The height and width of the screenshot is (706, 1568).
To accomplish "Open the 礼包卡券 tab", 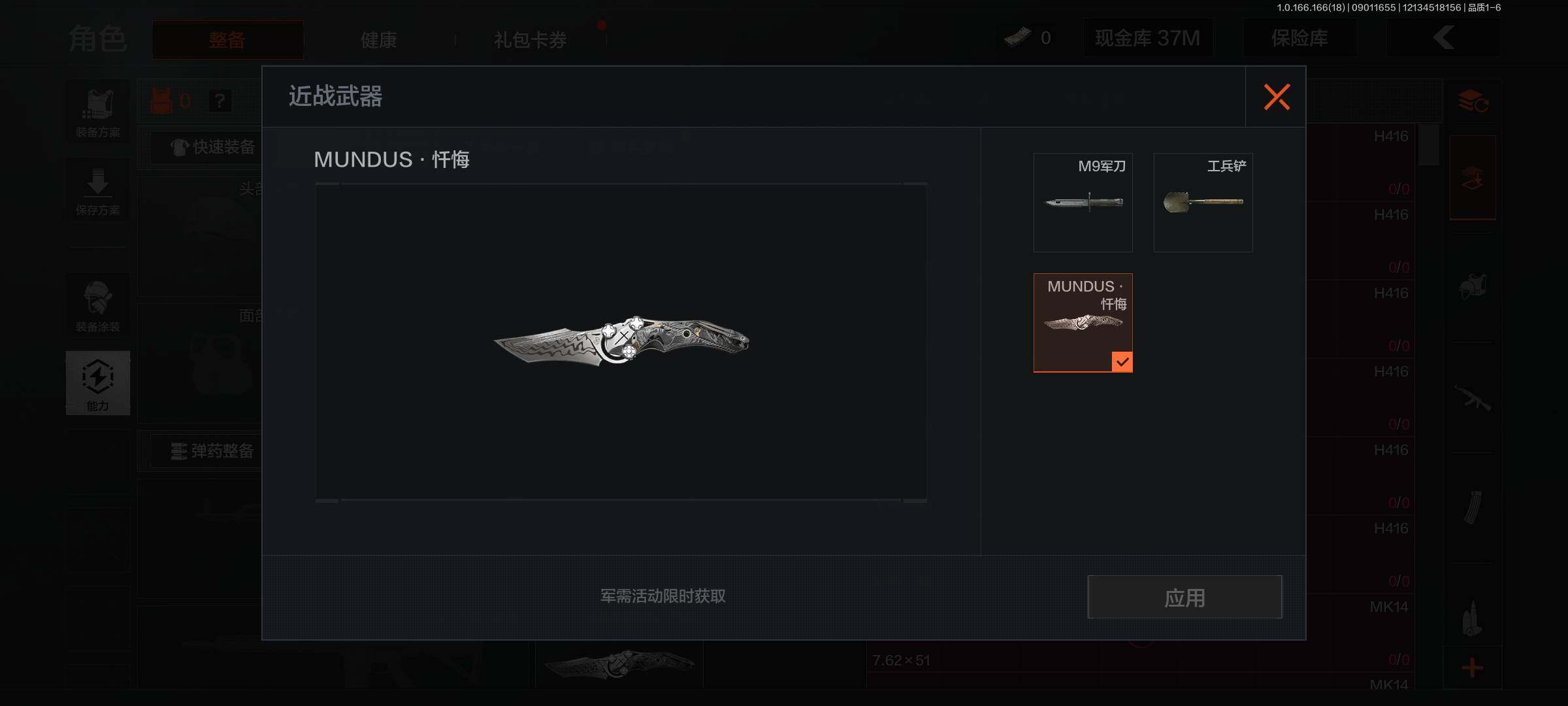I will coord(530,40).
